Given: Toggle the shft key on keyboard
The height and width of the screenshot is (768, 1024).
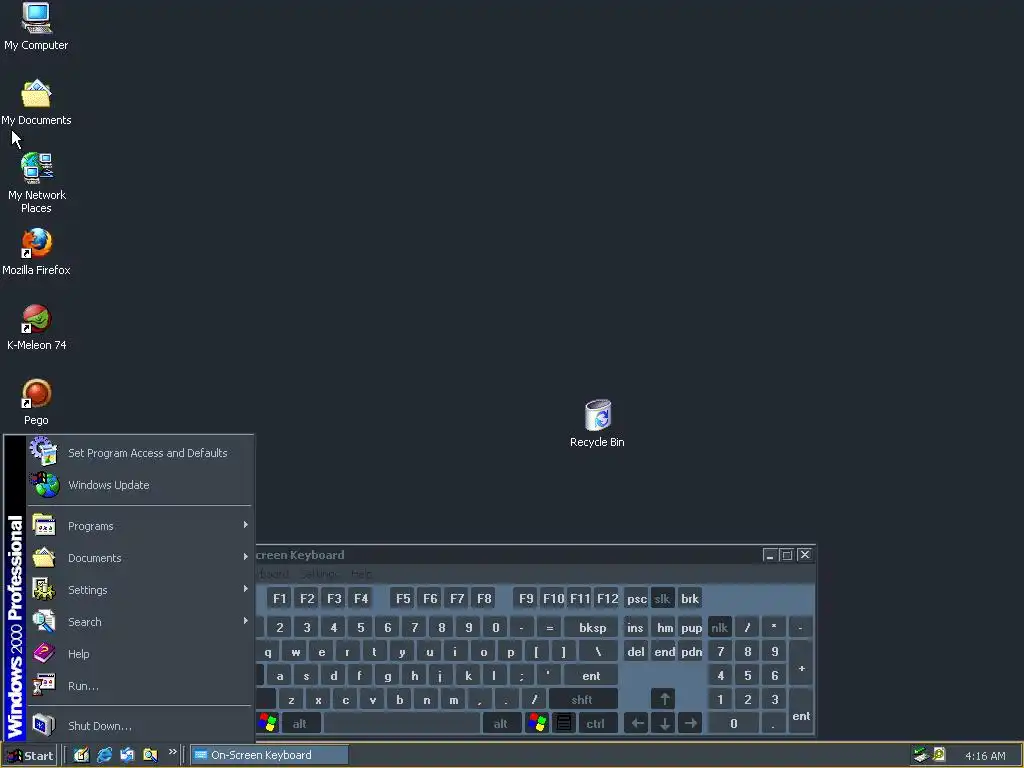Looking at the screenshot, I should 583,699.
